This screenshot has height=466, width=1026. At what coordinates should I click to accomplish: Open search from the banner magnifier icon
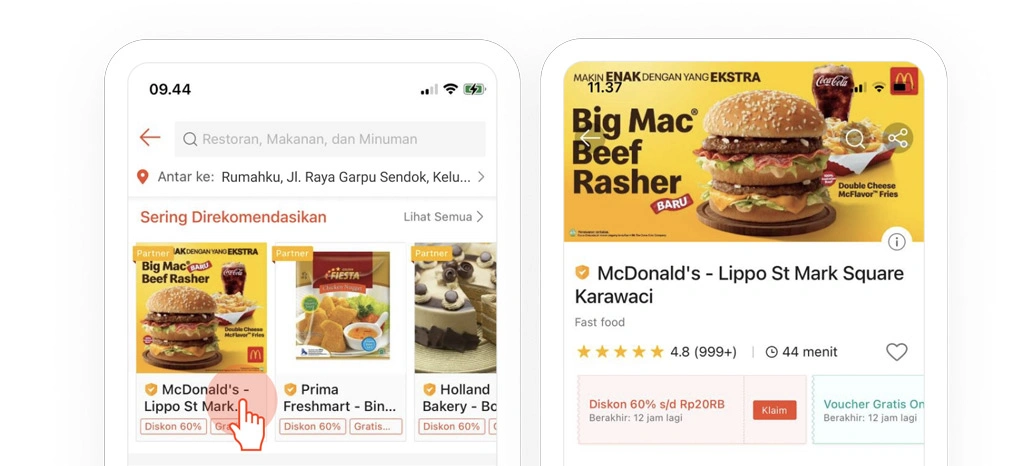tap(855, 138)
